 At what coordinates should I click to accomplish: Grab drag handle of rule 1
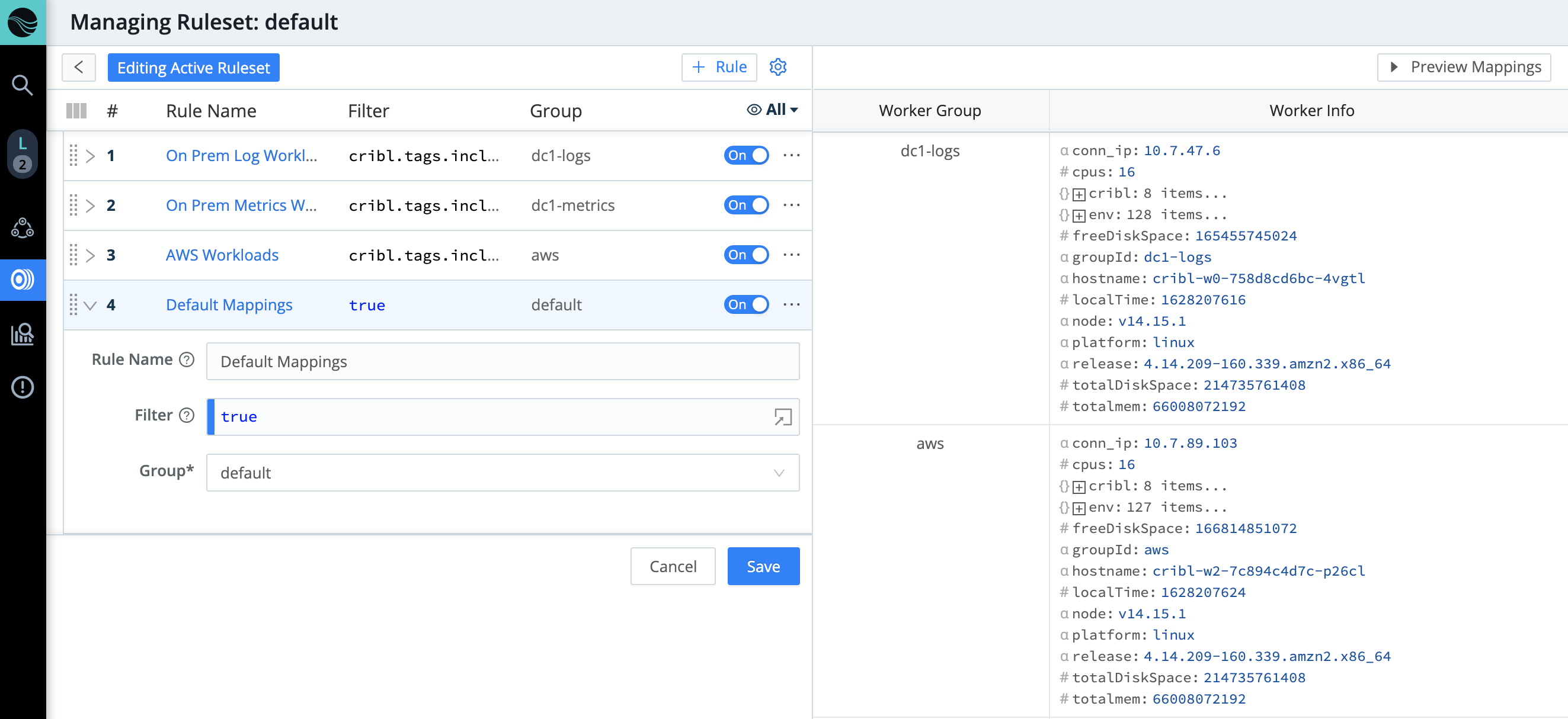73,156
